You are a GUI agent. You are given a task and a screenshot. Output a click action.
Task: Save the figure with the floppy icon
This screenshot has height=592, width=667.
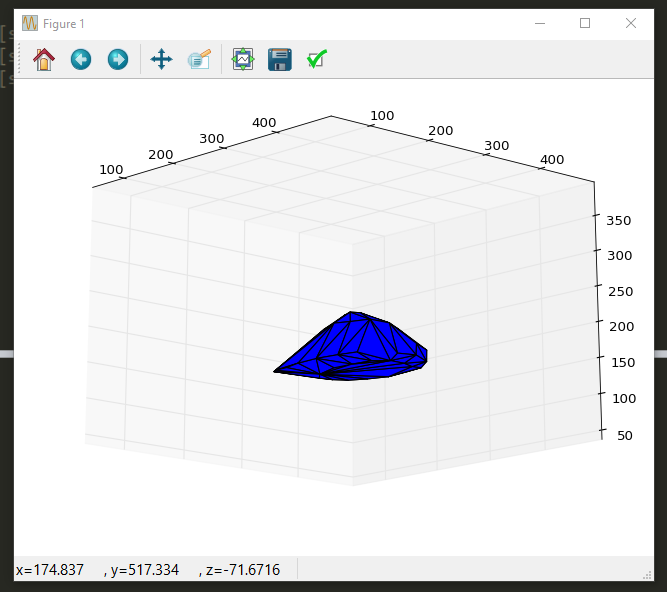[x=280, y=59]
